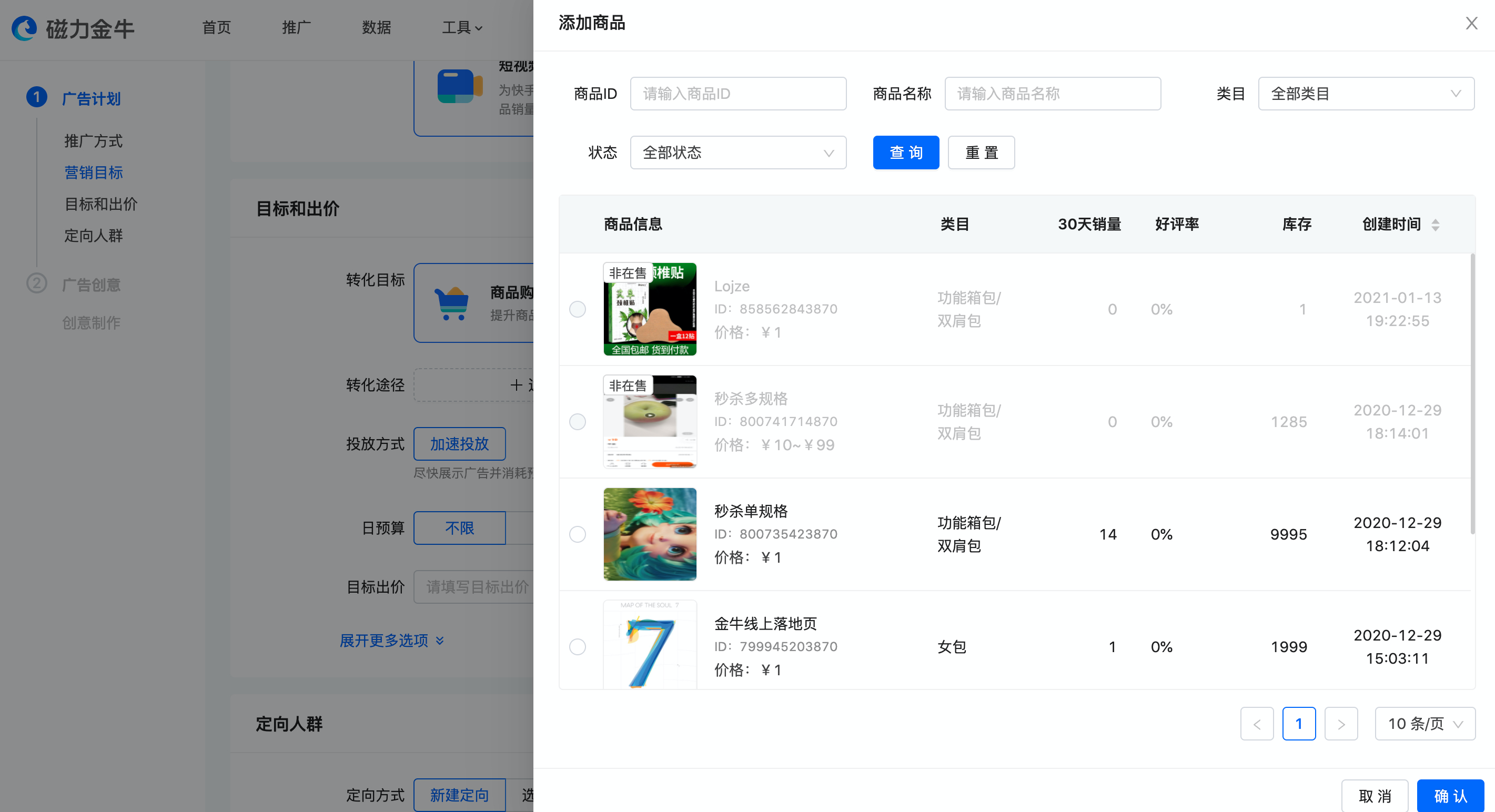Click the 30天销量 column header

point(1089,225)
